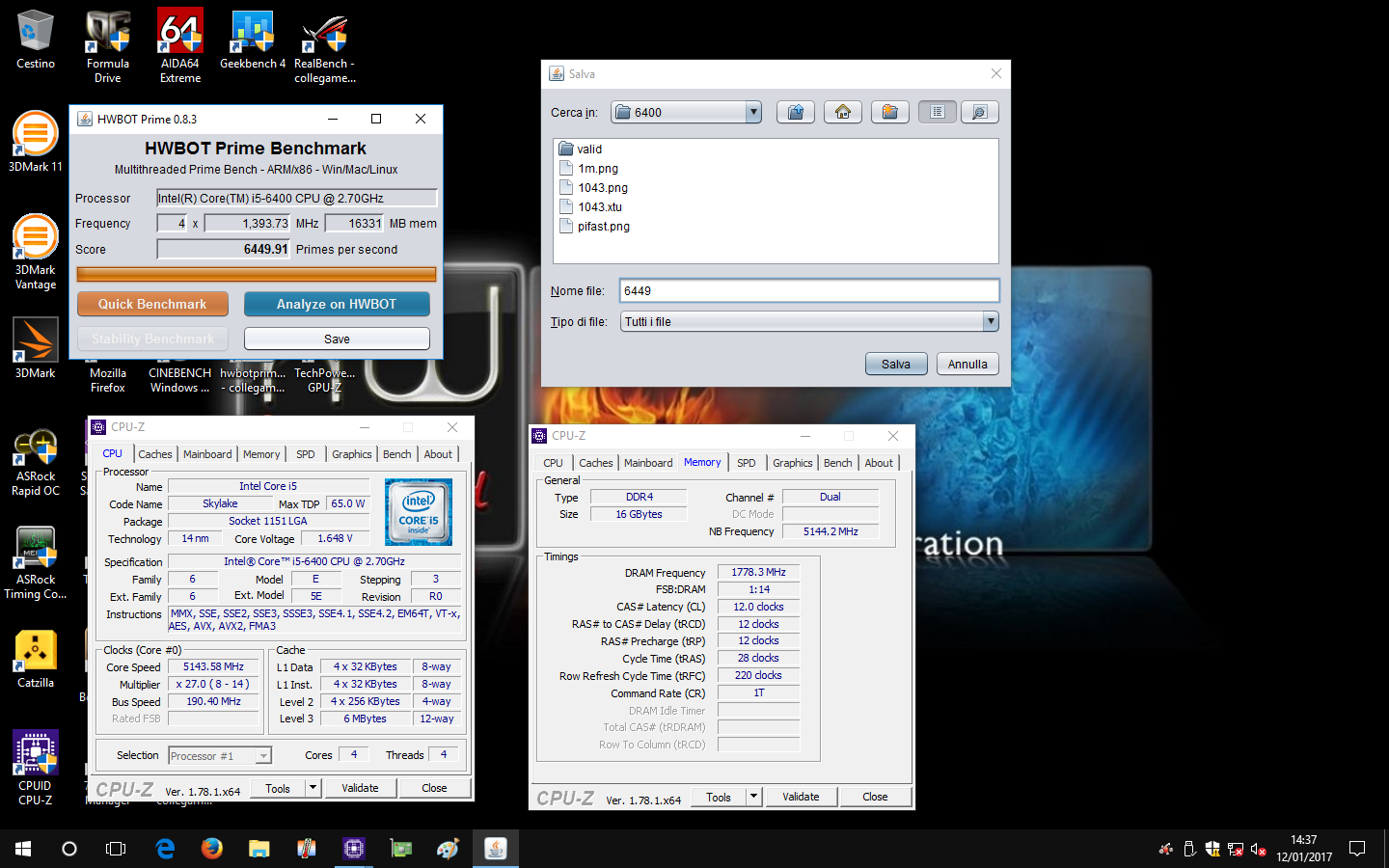Click the HWBOT Prime orange progress bar
1389x868 pixels.
257,274
